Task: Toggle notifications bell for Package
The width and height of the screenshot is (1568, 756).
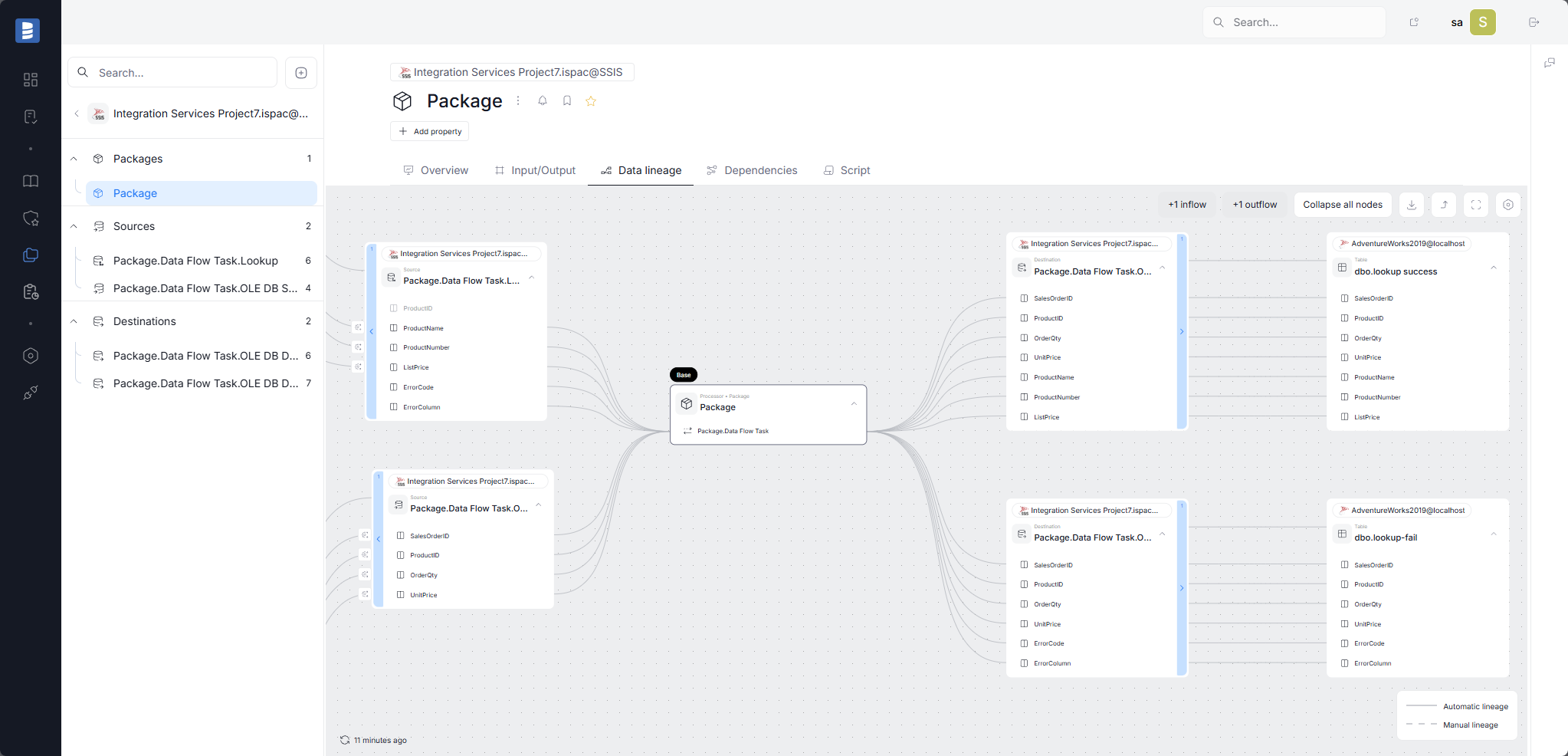Action: [542, 100]
